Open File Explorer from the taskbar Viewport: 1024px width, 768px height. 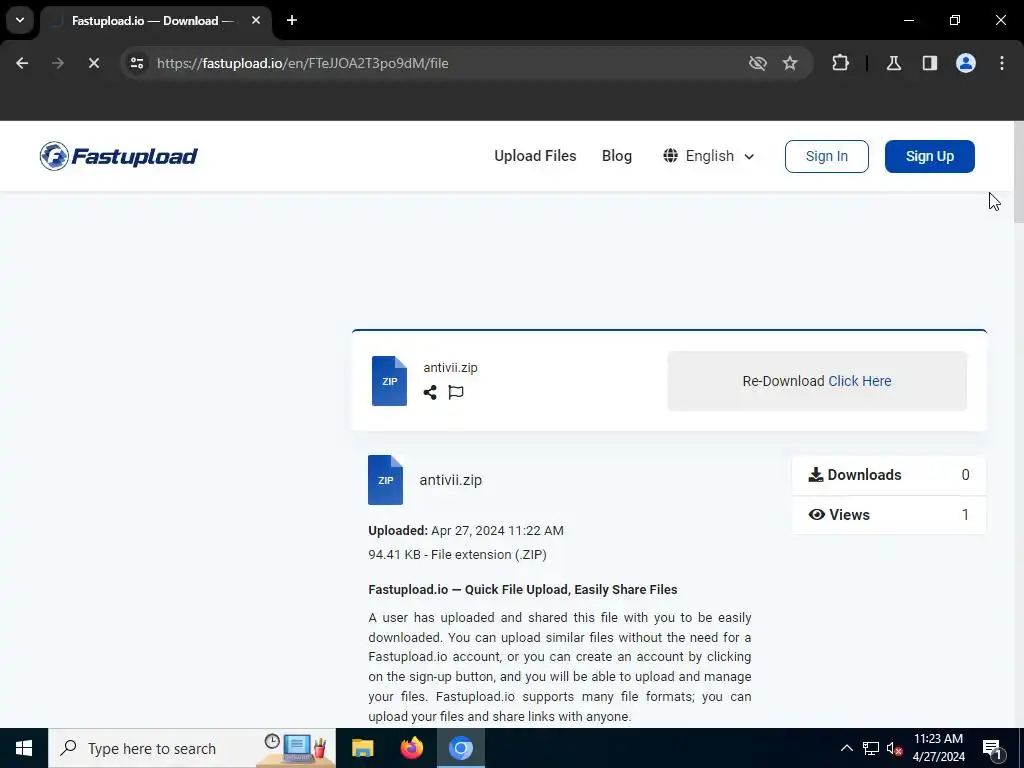click(x=362, y=748)
